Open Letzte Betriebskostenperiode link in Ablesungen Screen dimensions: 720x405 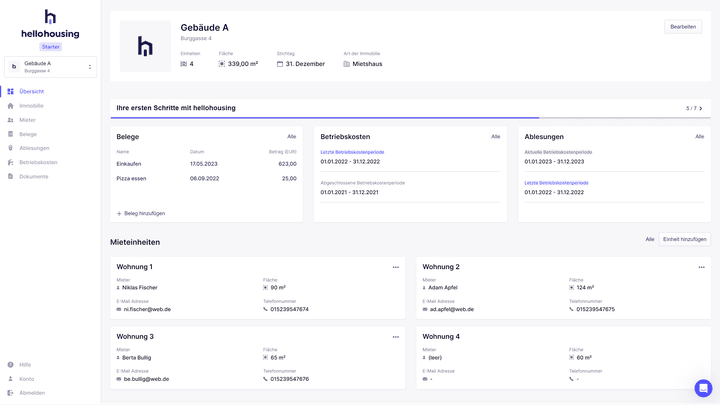556,183
